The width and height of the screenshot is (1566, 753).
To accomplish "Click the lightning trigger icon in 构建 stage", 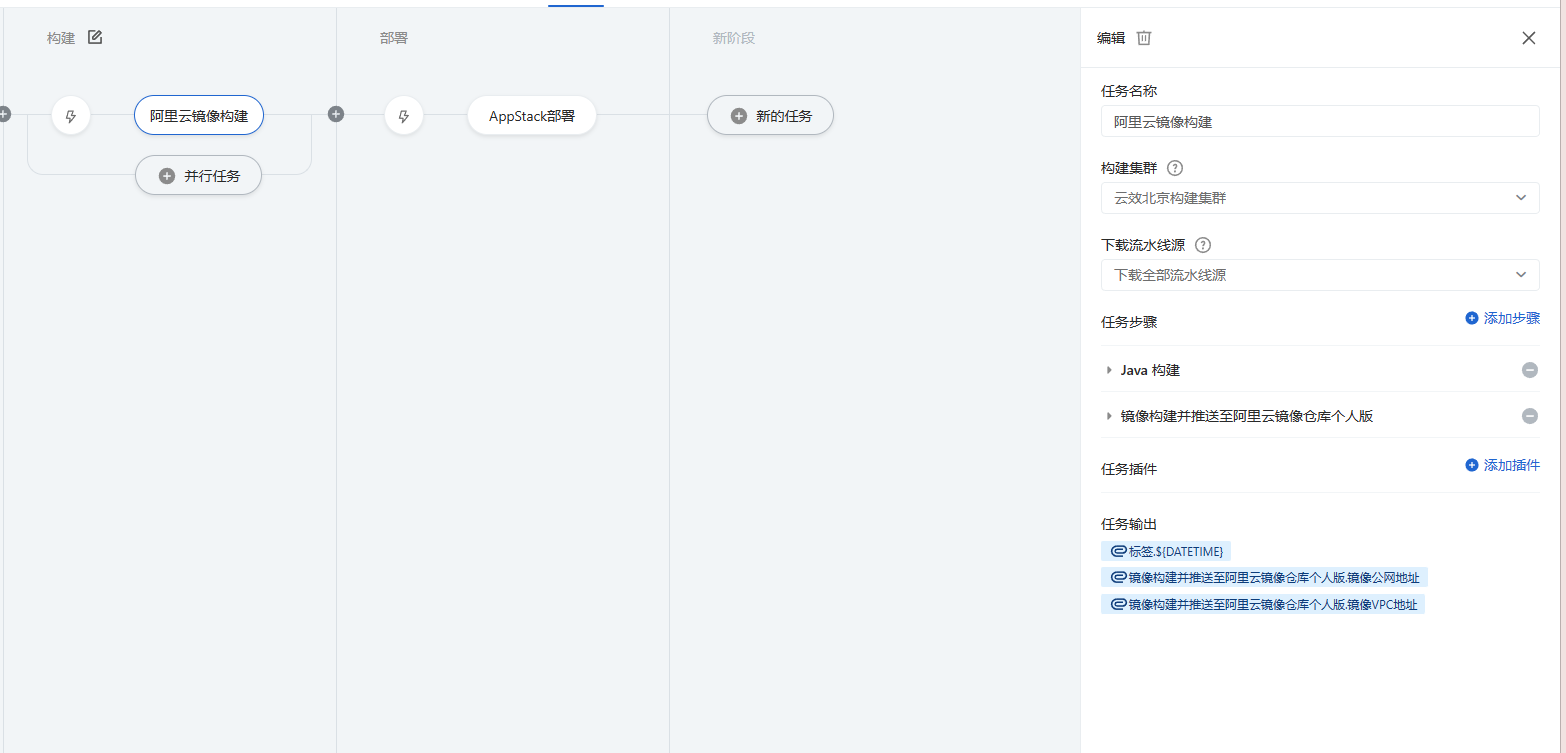I will click(x=71, y=116).
